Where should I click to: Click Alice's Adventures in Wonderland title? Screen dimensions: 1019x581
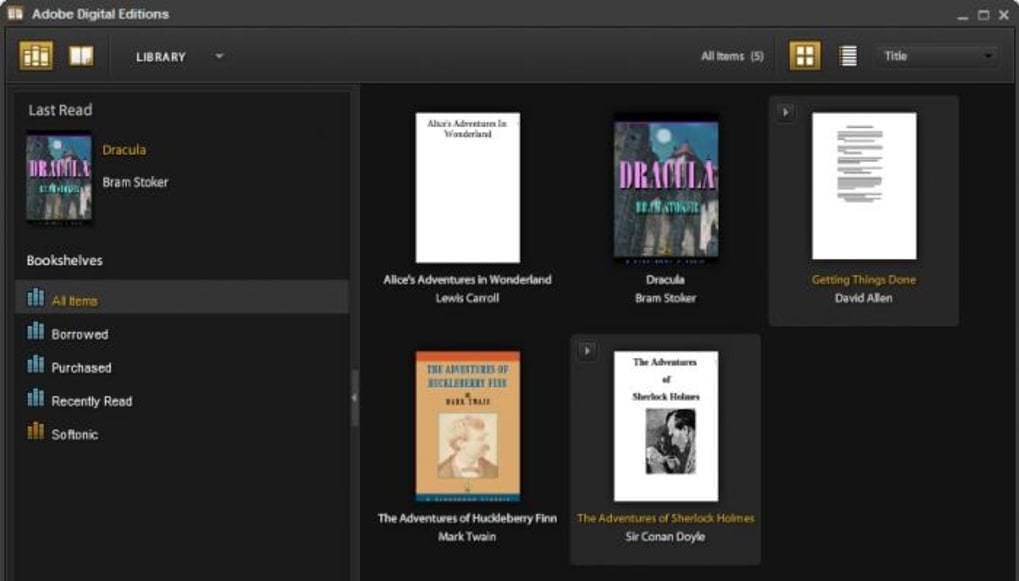[x=467, y=279]
